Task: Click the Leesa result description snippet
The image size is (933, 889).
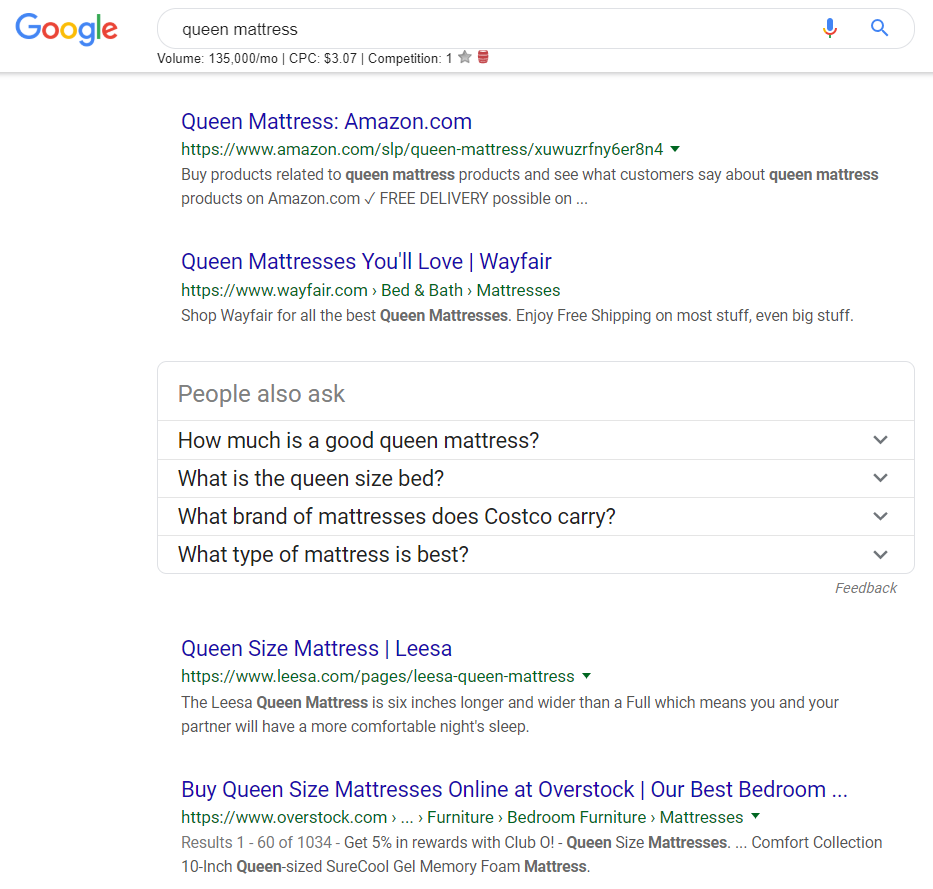Action: [x=510, y=714]
